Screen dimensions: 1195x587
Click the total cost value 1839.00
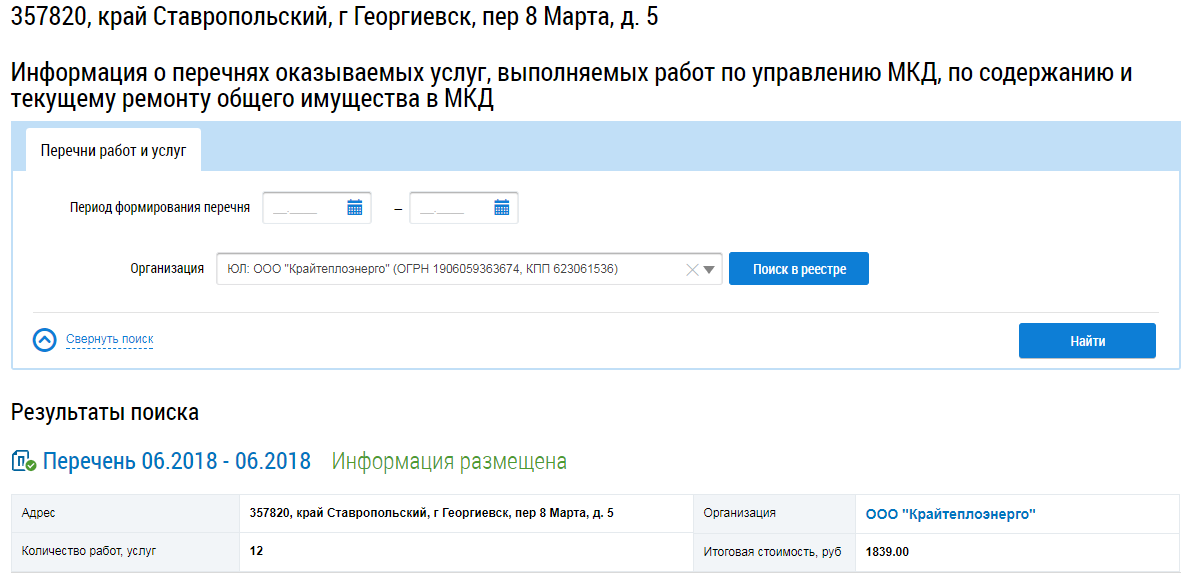click(x=887, y=552)
